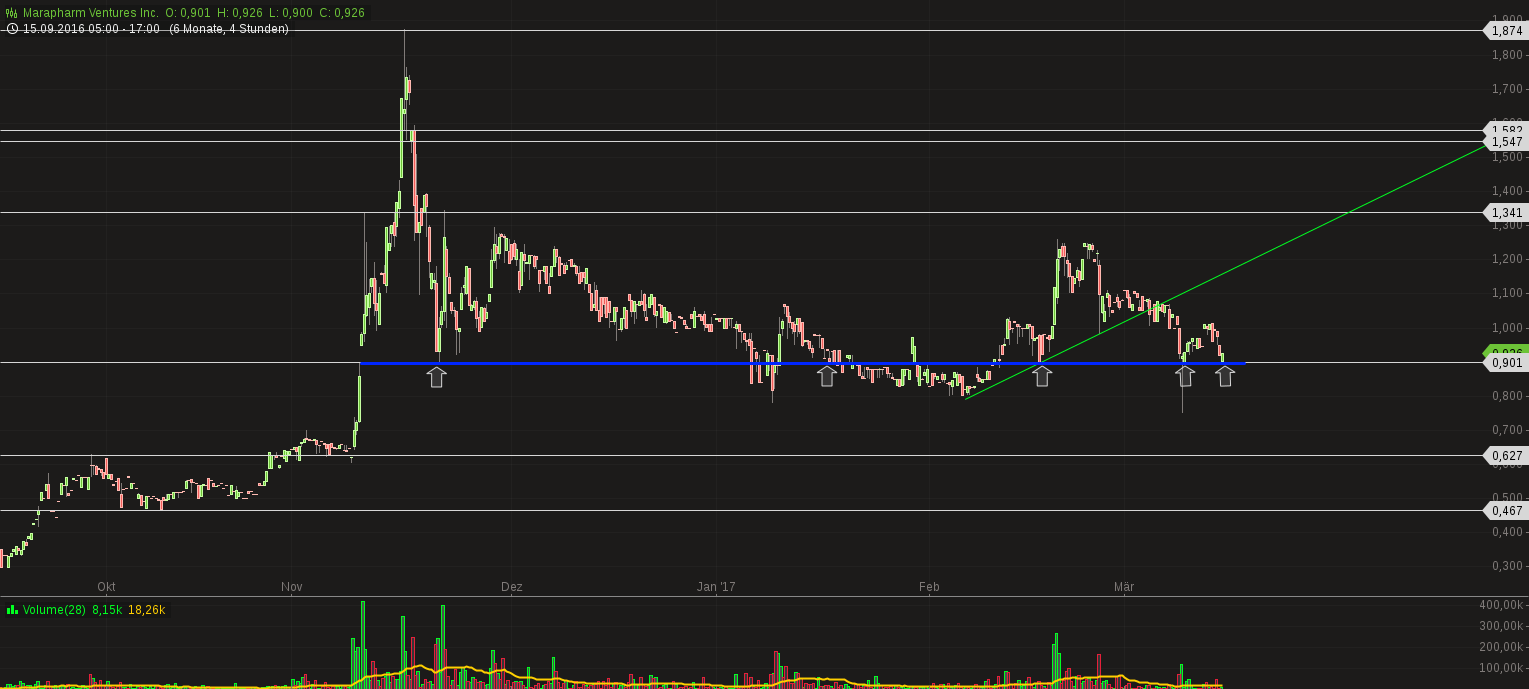Select the rightmost up-arrow marker in March

tap(1225, 375)
